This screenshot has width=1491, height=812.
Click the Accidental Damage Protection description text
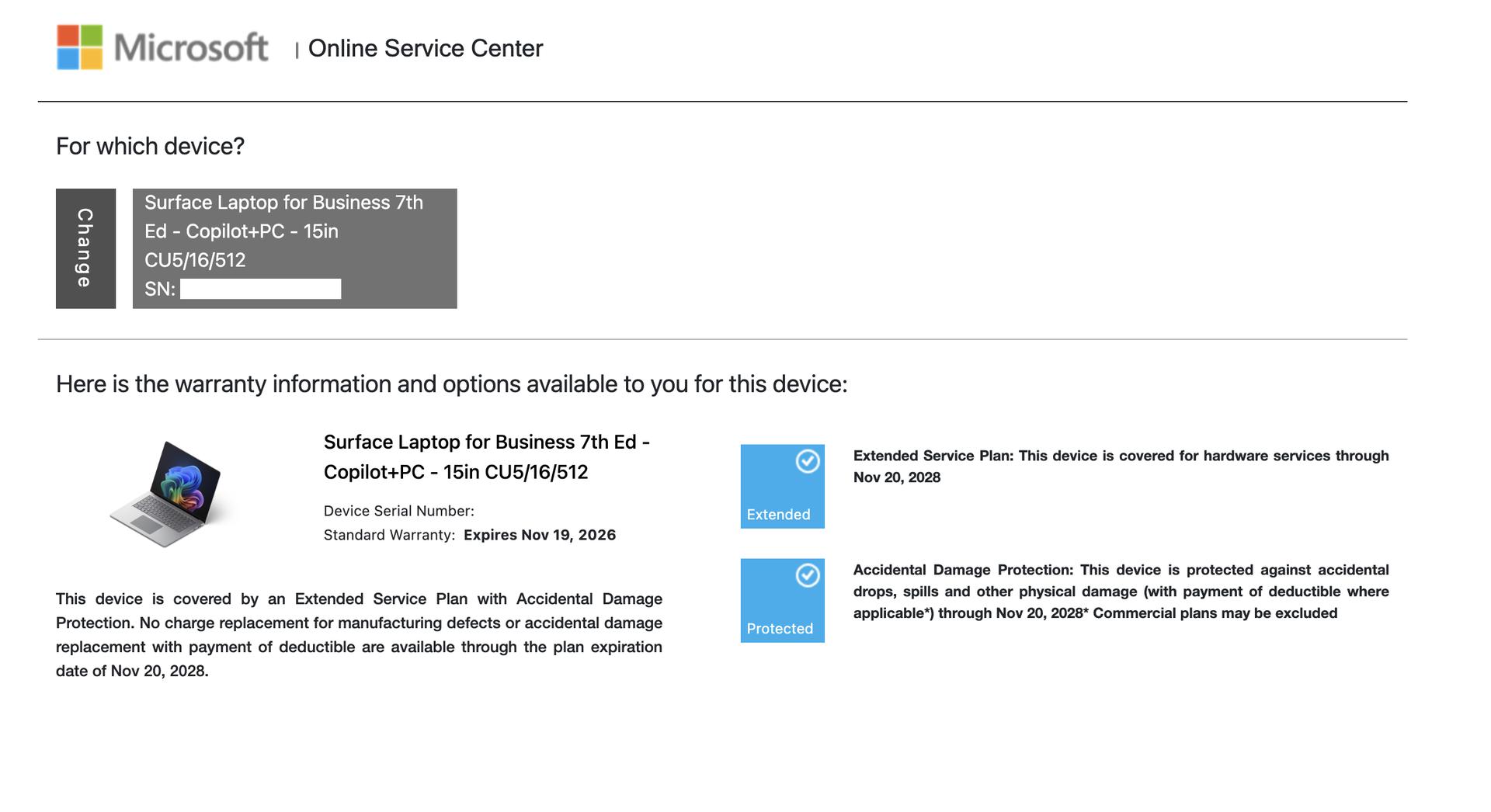(x=1121, y=592)
